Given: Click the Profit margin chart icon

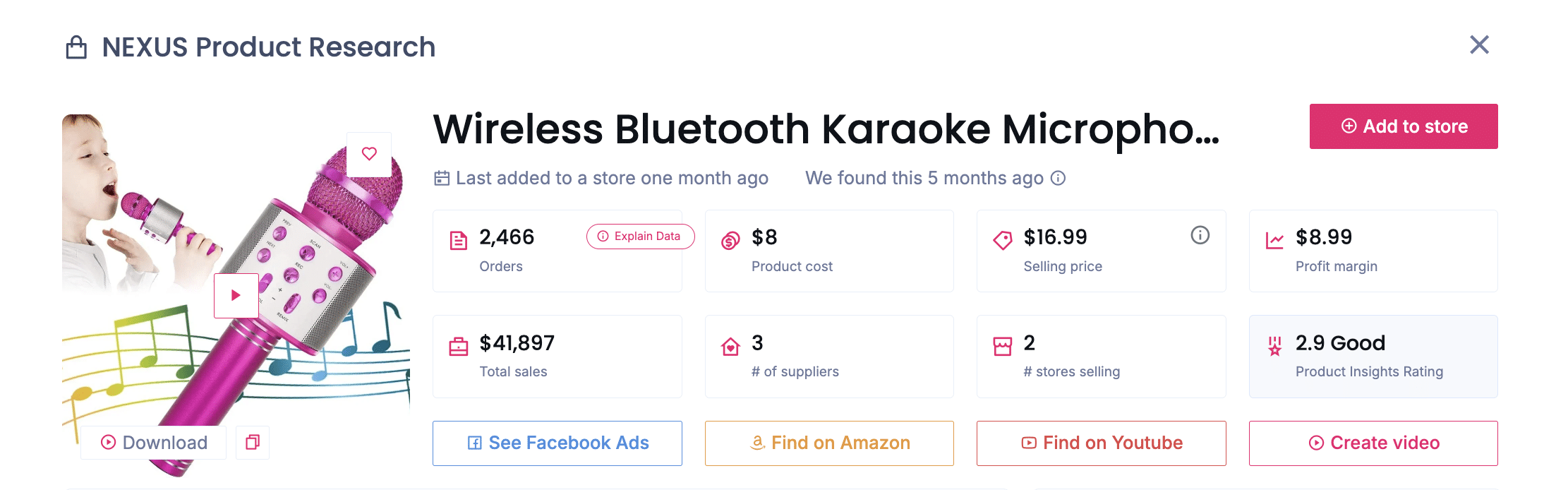Looking at the screenshot, I should [x=1274, y=241].
